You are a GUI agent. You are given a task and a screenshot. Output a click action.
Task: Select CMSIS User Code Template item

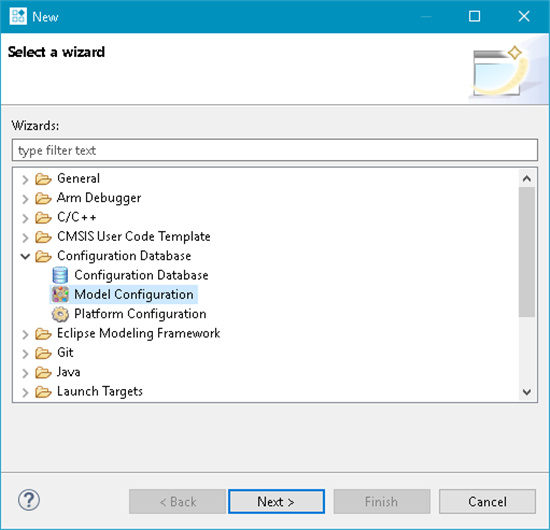134,236
